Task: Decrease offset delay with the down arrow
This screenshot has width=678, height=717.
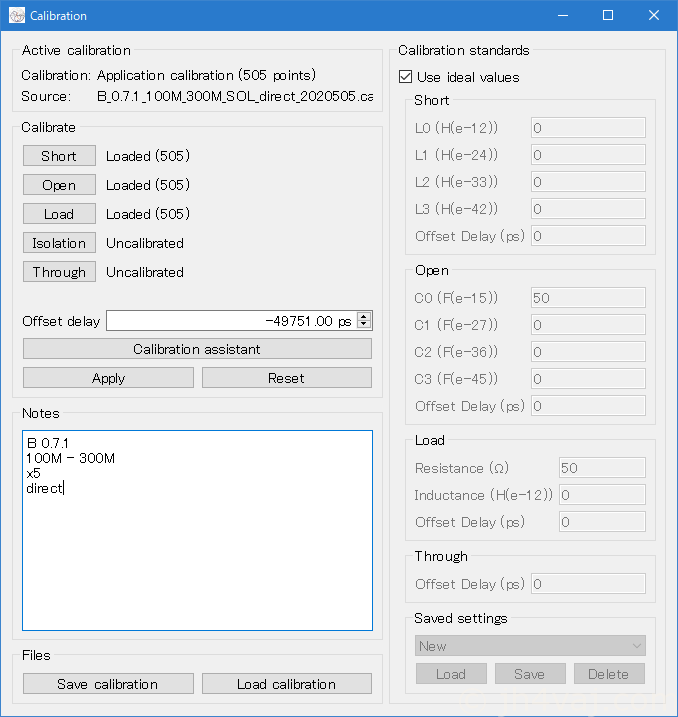Action: click(x=364, y=325)
